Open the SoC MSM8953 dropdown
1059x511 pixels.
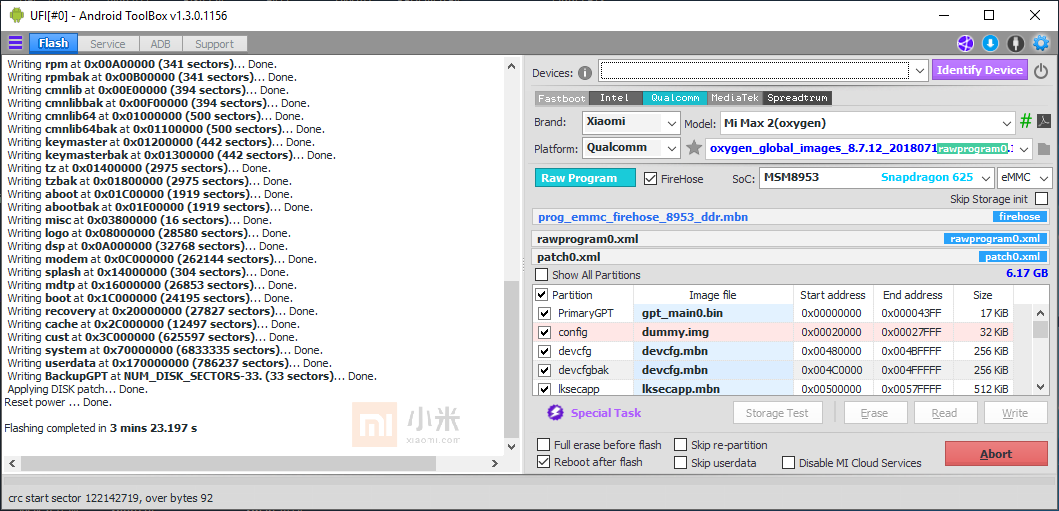point(877,178)
